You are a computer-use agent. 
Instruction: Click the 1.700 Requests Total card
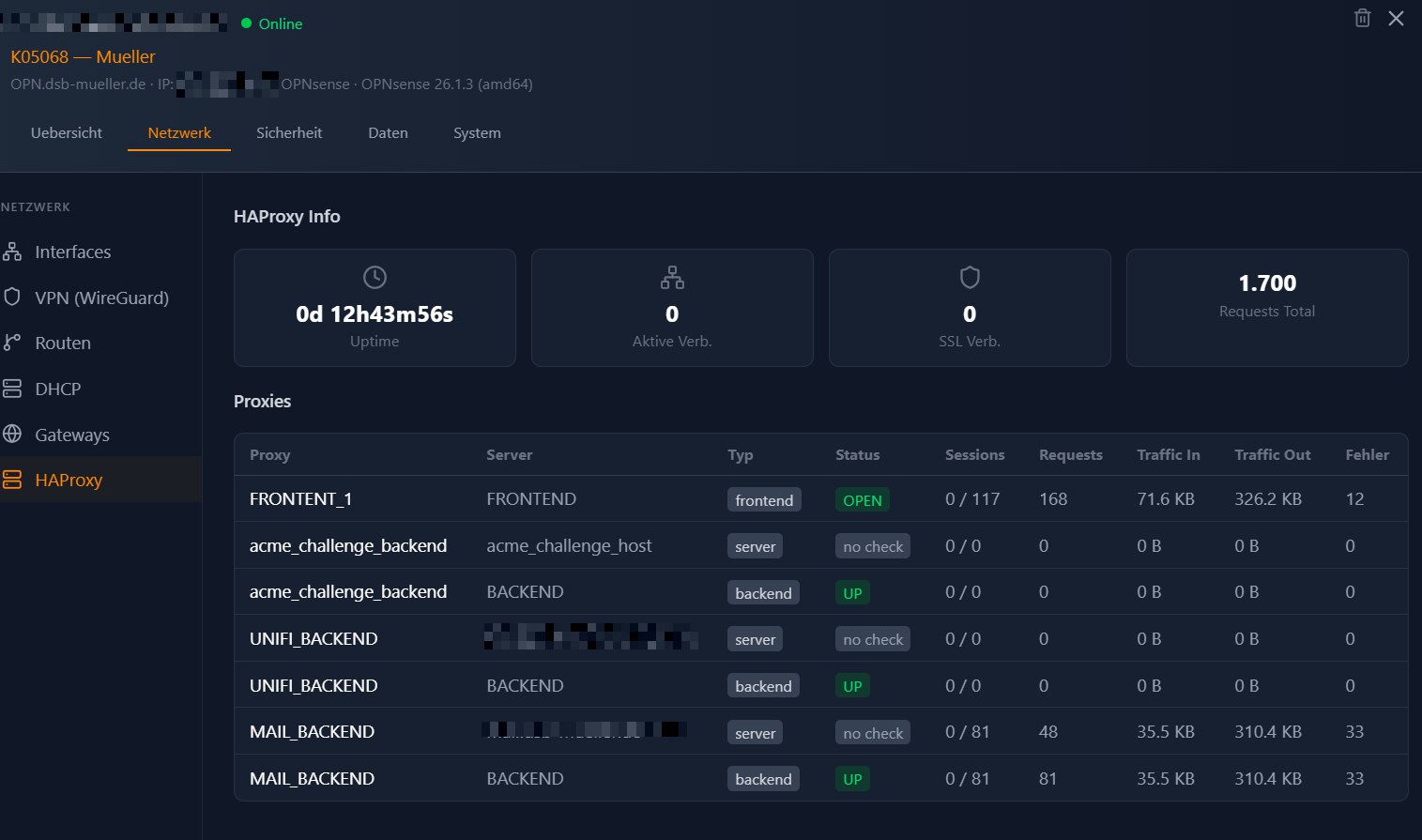click(x=1267, y=308)
